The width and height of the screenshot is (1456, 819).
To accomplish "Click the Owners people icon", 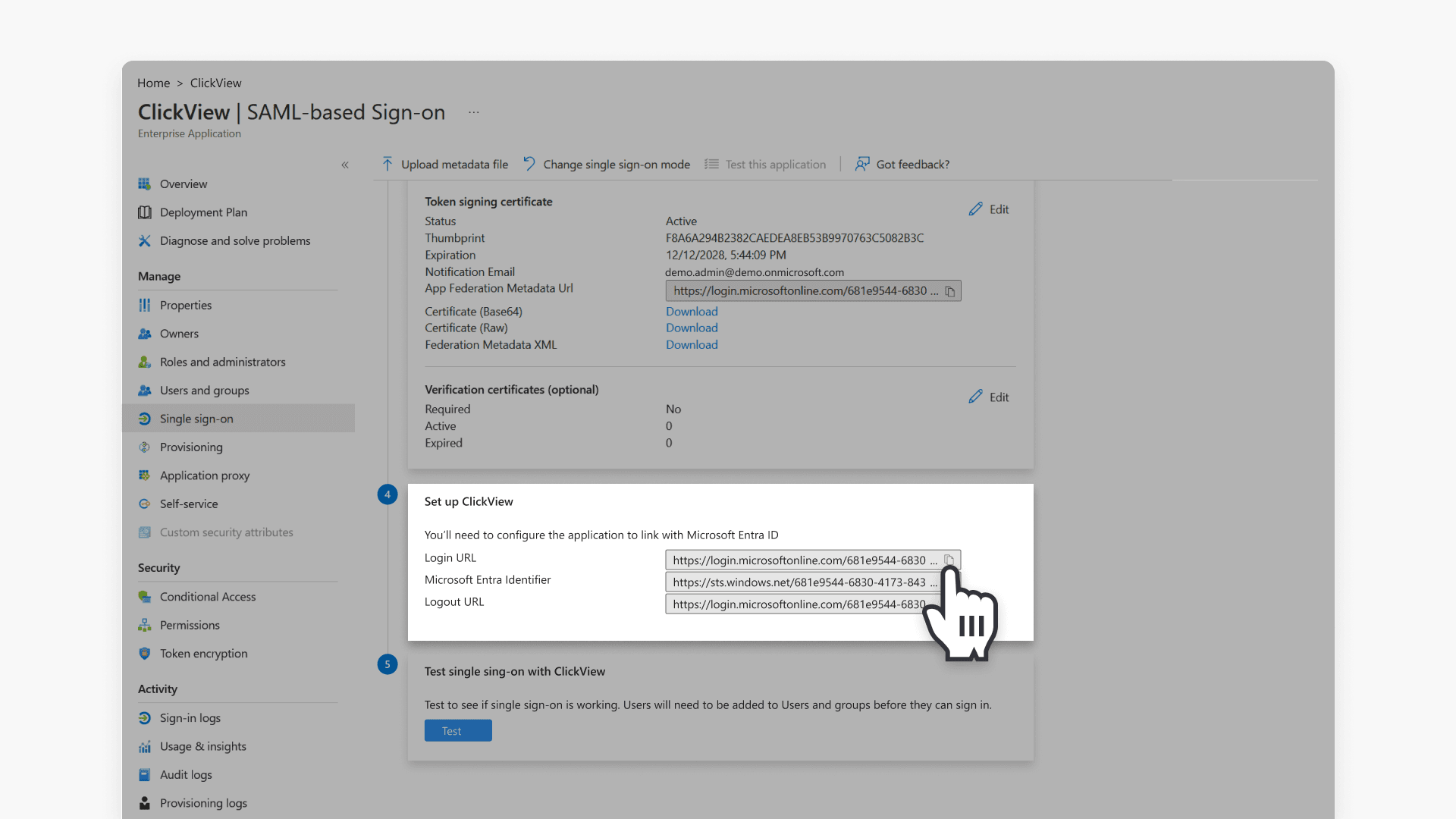I will pyautogui.click(x=144, y=334).
